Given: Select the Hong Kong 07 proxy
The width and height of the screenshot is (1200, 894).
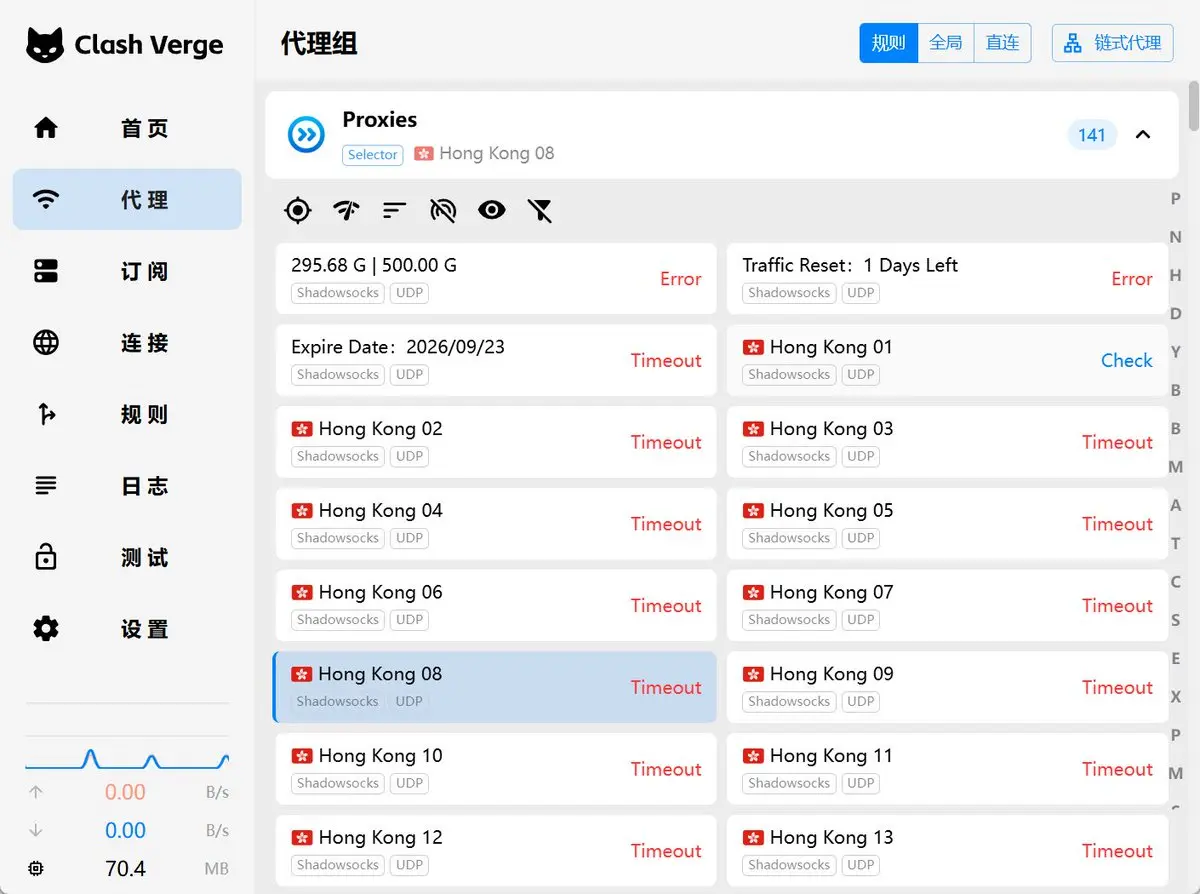Looking at the screenshot, I should tap(947, 606).
